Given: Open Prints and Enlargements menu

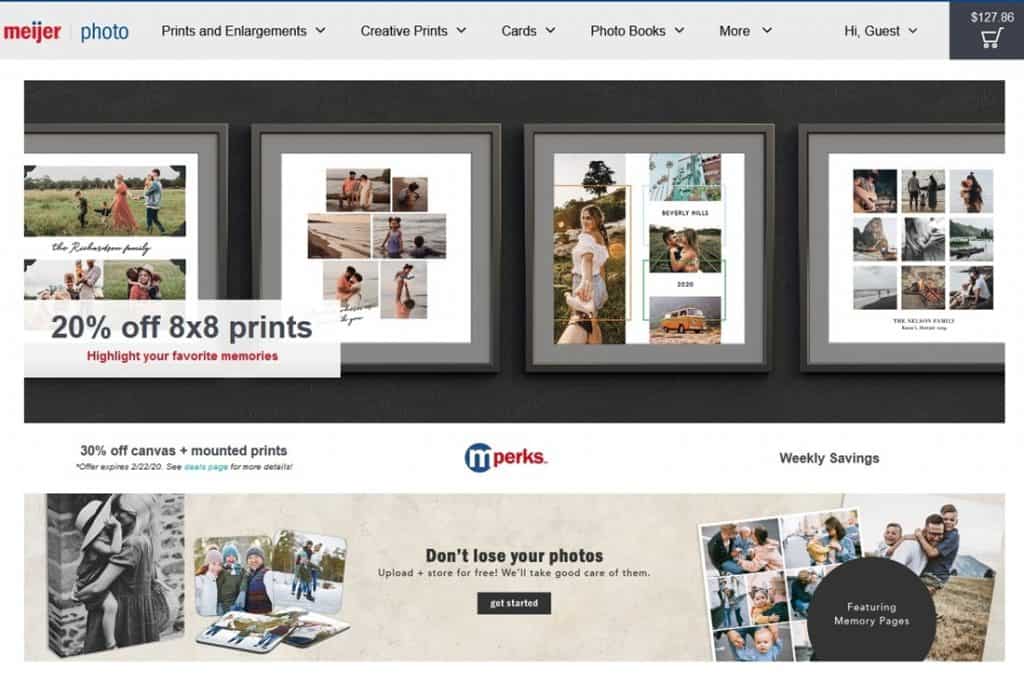Looking at the screenshot, I should 234,31.
